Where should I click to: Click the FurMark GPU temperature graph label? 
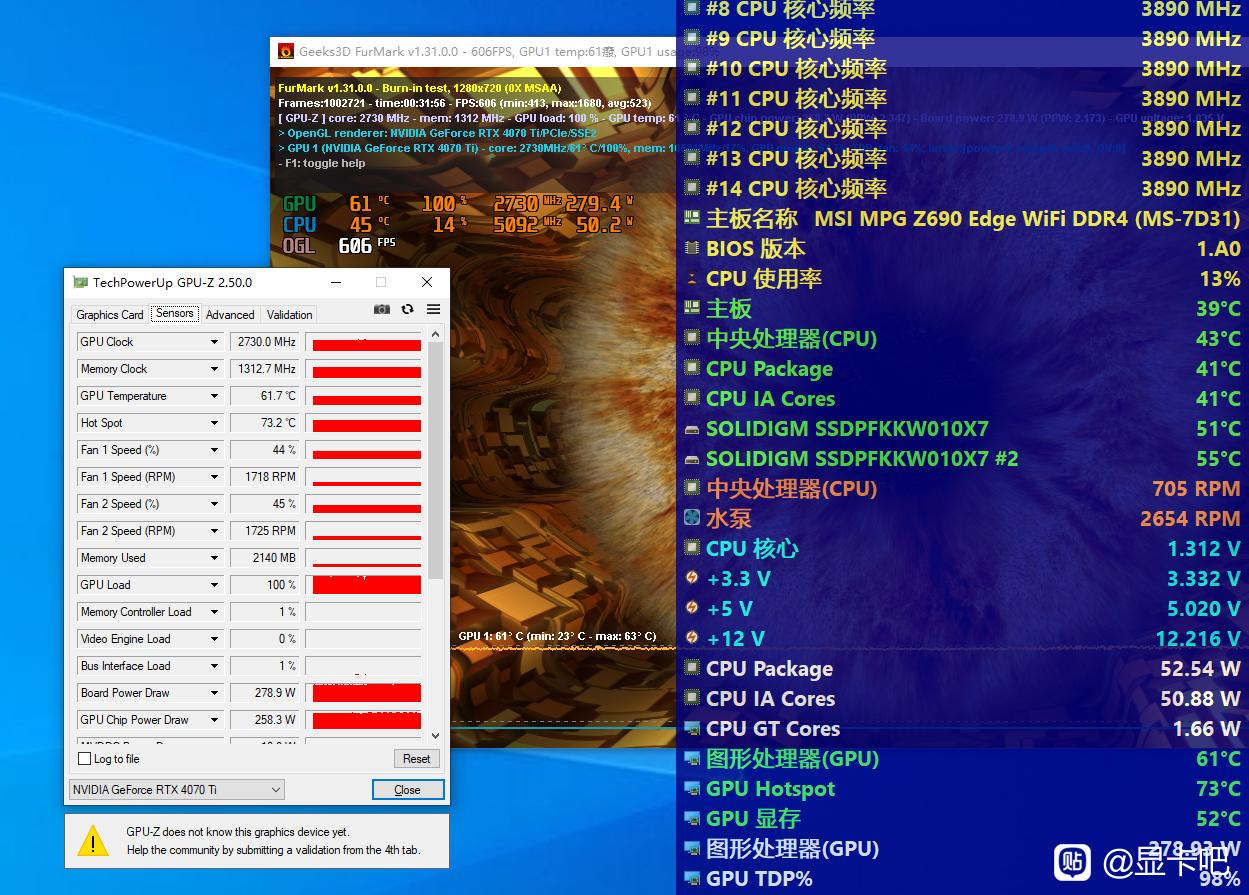(x=557, y=636)
